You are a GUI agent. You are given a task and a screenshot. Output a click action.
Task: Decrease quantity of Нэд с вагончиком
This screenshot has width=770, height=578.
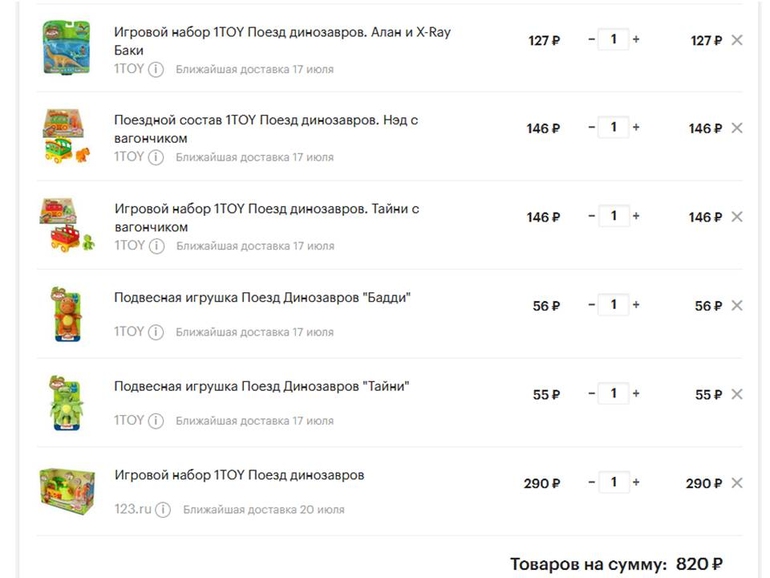pyautogui.click(x=591, y=128)
